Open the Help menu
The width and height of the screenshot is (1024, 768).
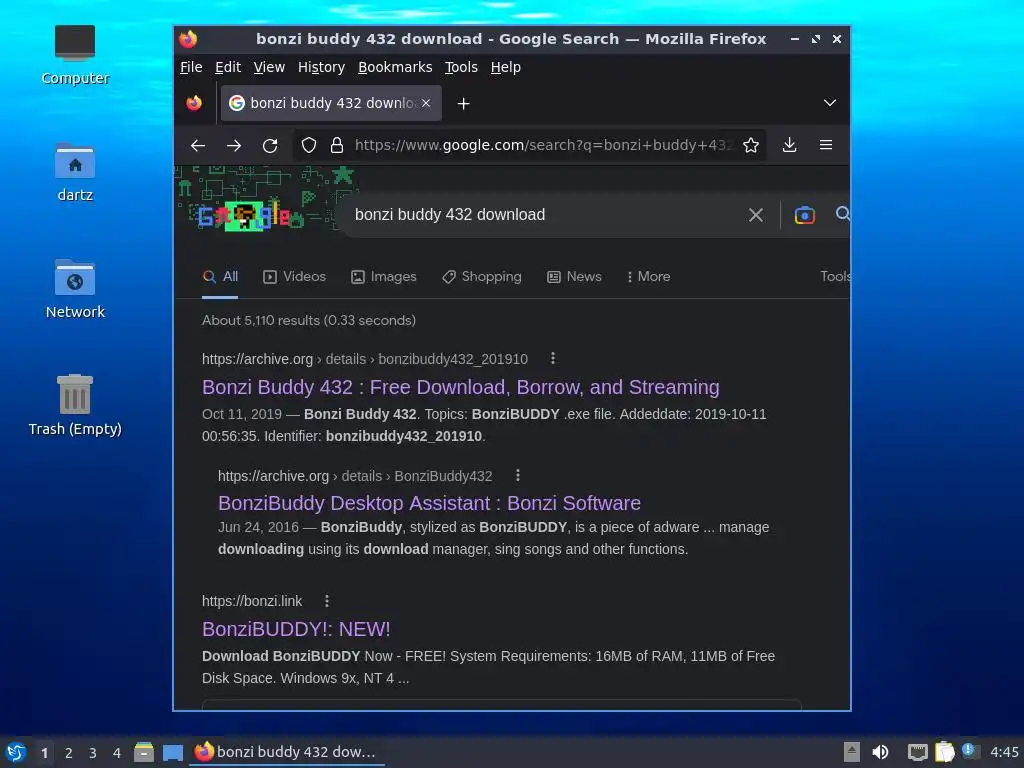tap(505, 67)
